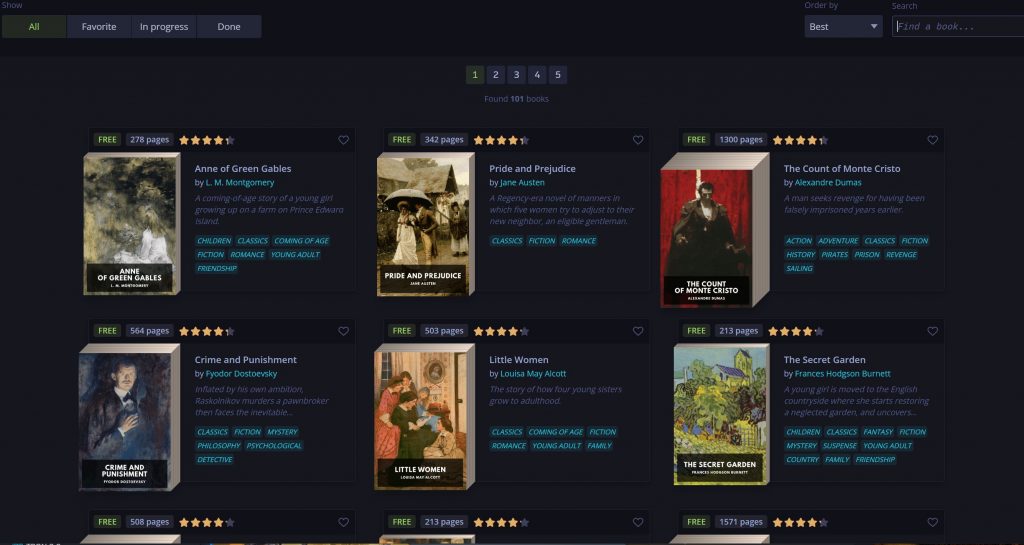1024x545 pixels.
Task: Select the REVENGE tag
Action: tap(901, 255)
